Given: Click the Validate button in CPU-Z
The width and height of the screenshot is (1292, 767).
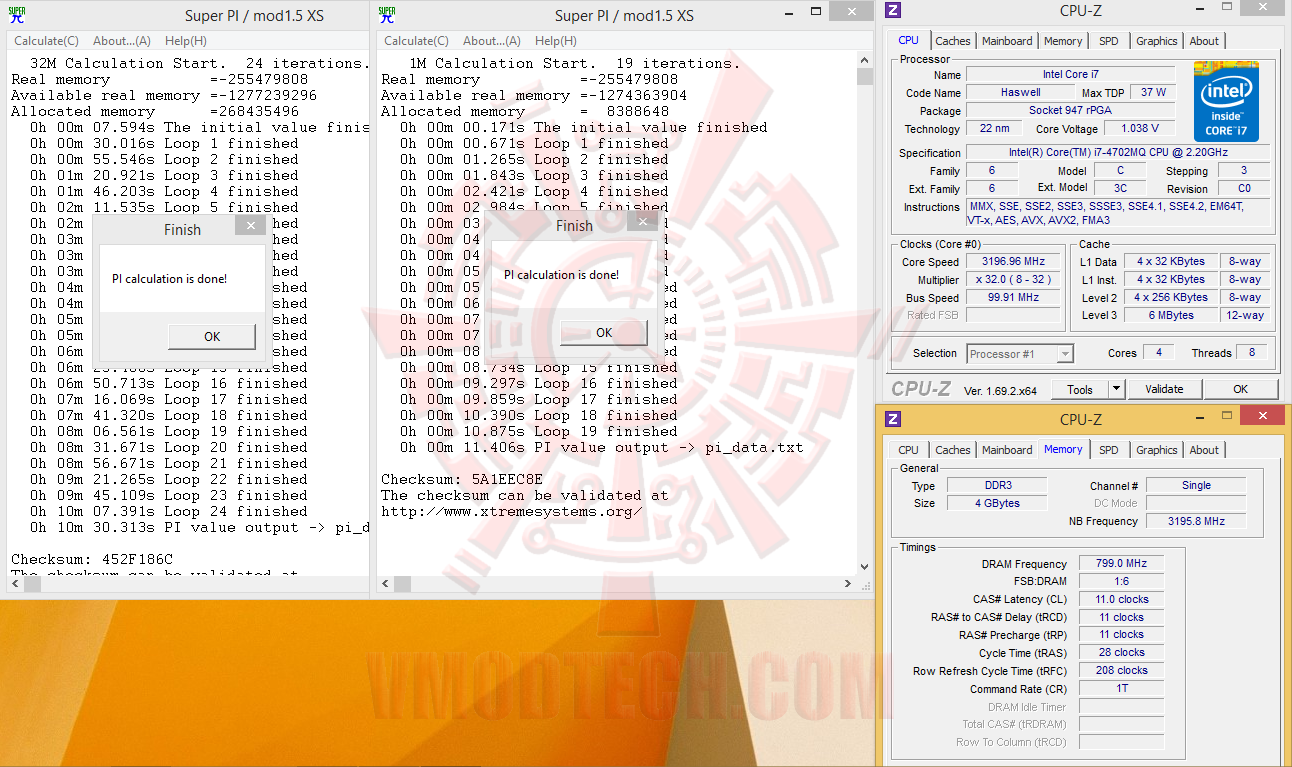Looking at the screenshot, I should click(1164, 389).
